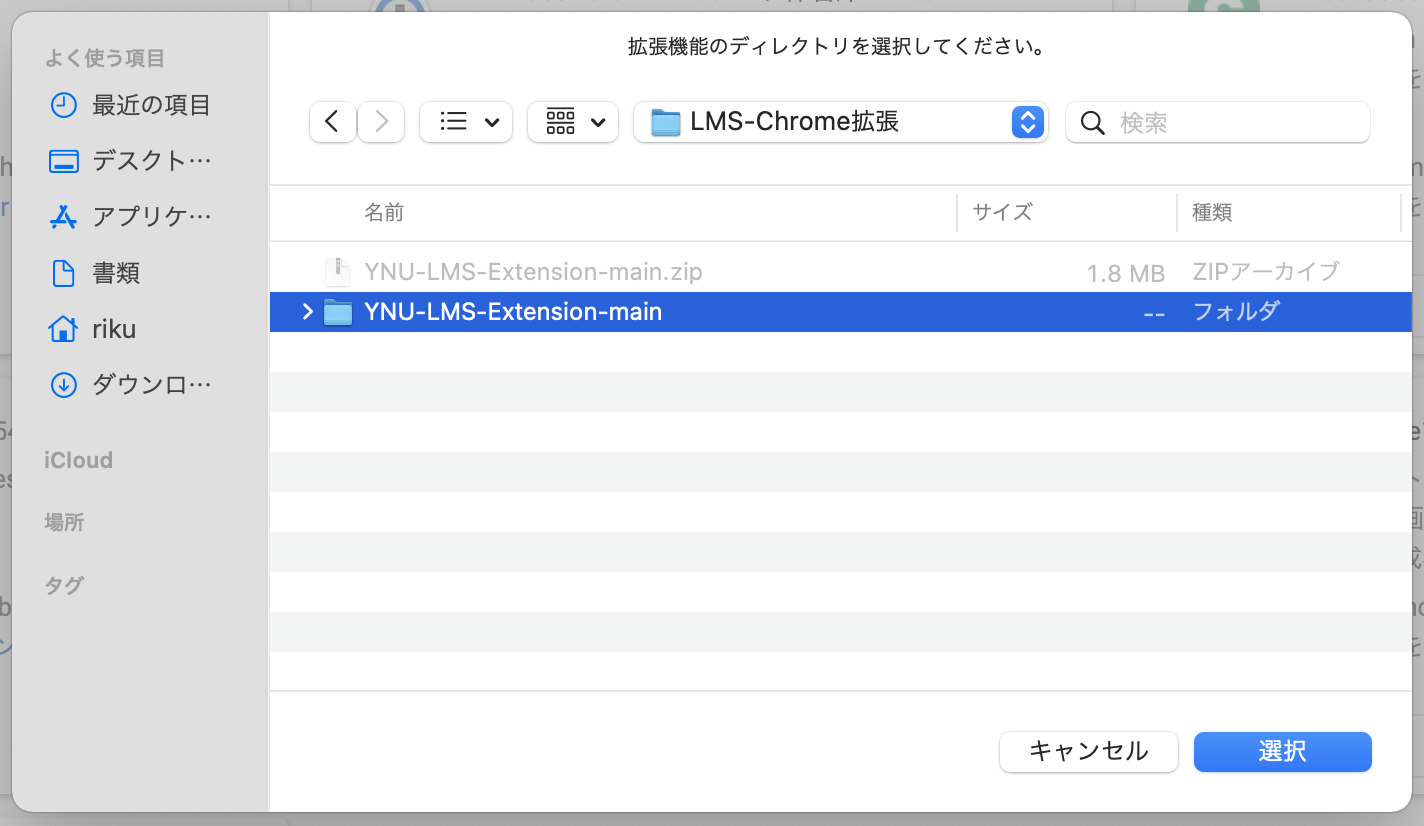Viewport: 1424px width, 826px height.
Task: Click the iCloud sidebar section header
Action: click(78, 461)
